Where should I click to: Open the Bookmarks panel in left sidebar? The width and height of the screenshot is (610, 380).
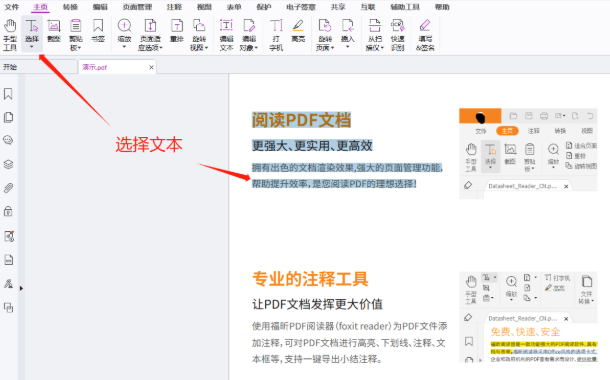(8, 94)
